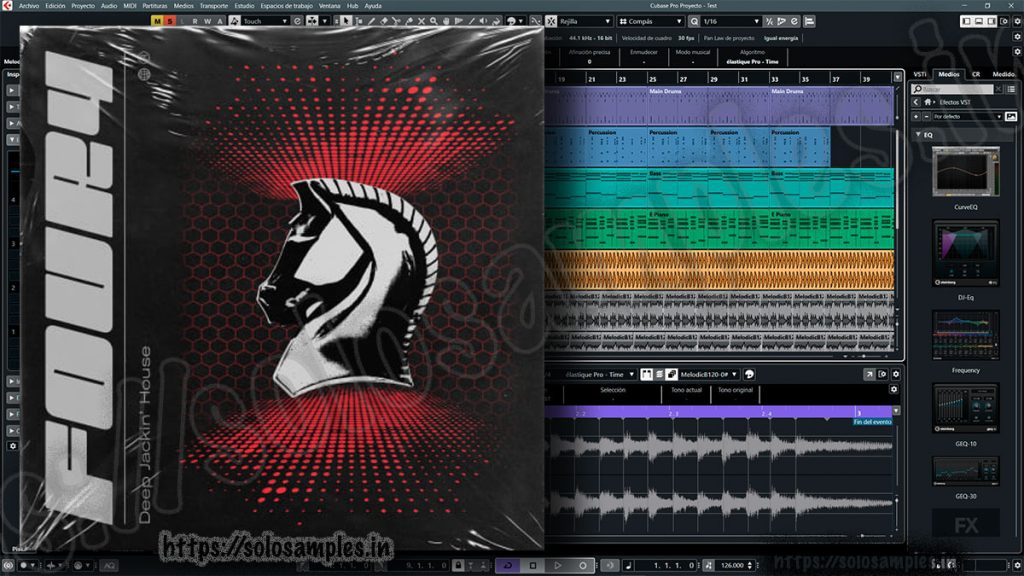Select the Range Selection tool

pos(359,21)
